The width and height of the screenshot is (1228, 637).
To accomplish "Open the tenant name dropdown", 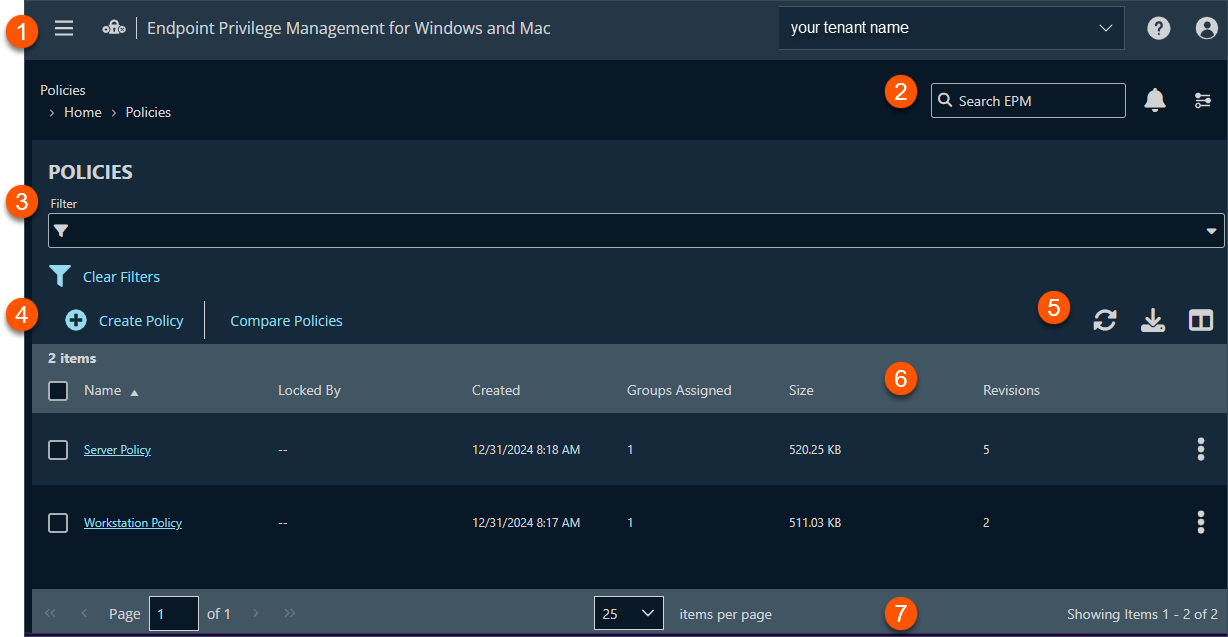I will click(x=952, y=28).
